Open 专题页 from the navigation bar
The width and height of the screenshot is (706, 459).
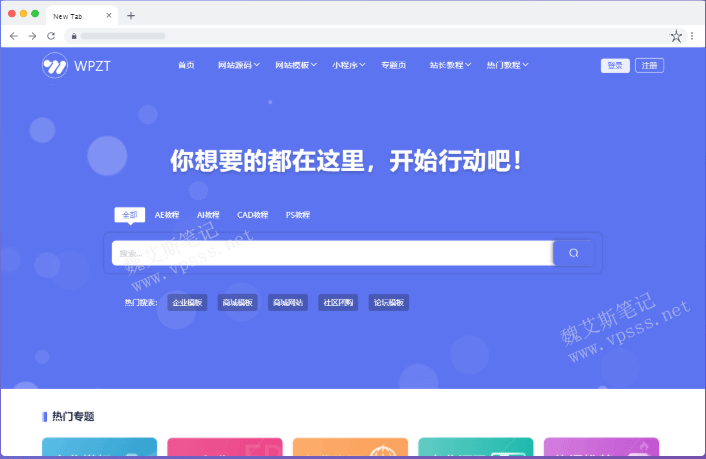click(394, 65)
